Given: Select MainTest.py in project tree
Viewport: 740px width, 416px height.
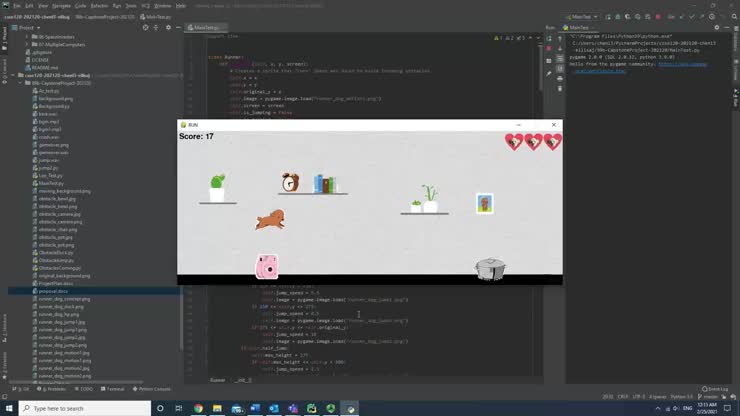Looking at the screenshot, I should point(48,183).
